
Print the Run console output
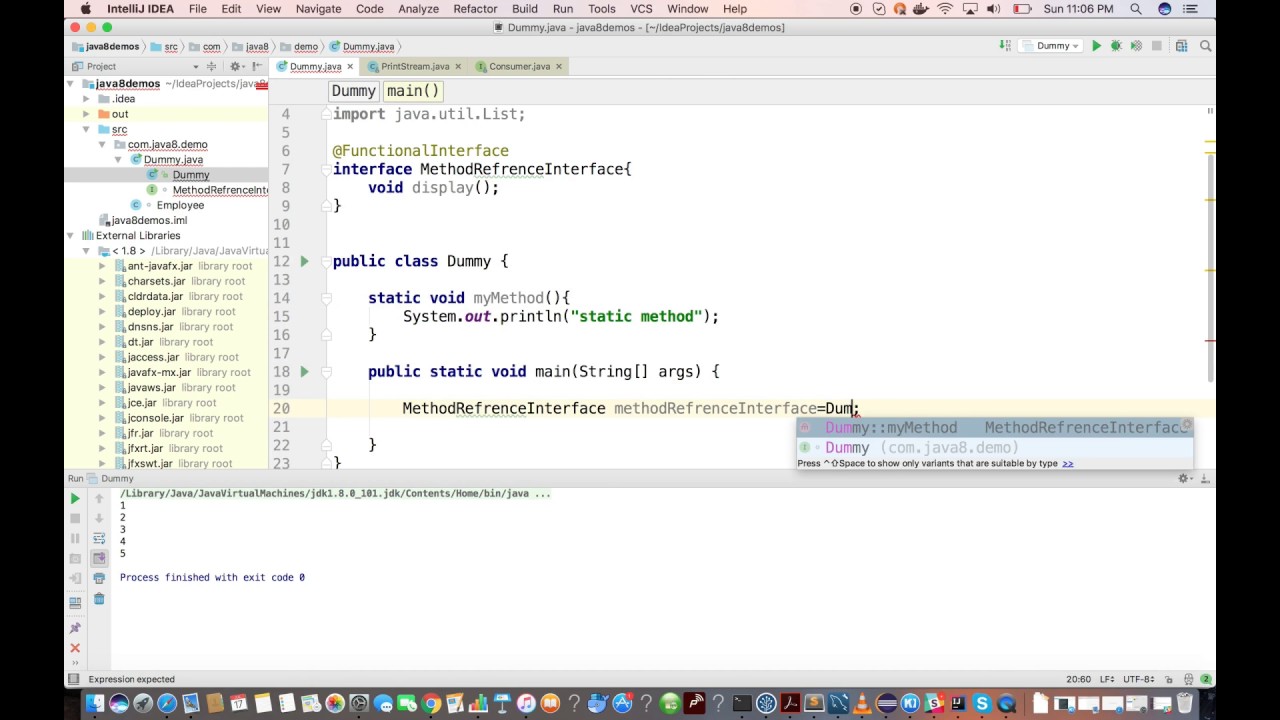[x=99, y=578]
